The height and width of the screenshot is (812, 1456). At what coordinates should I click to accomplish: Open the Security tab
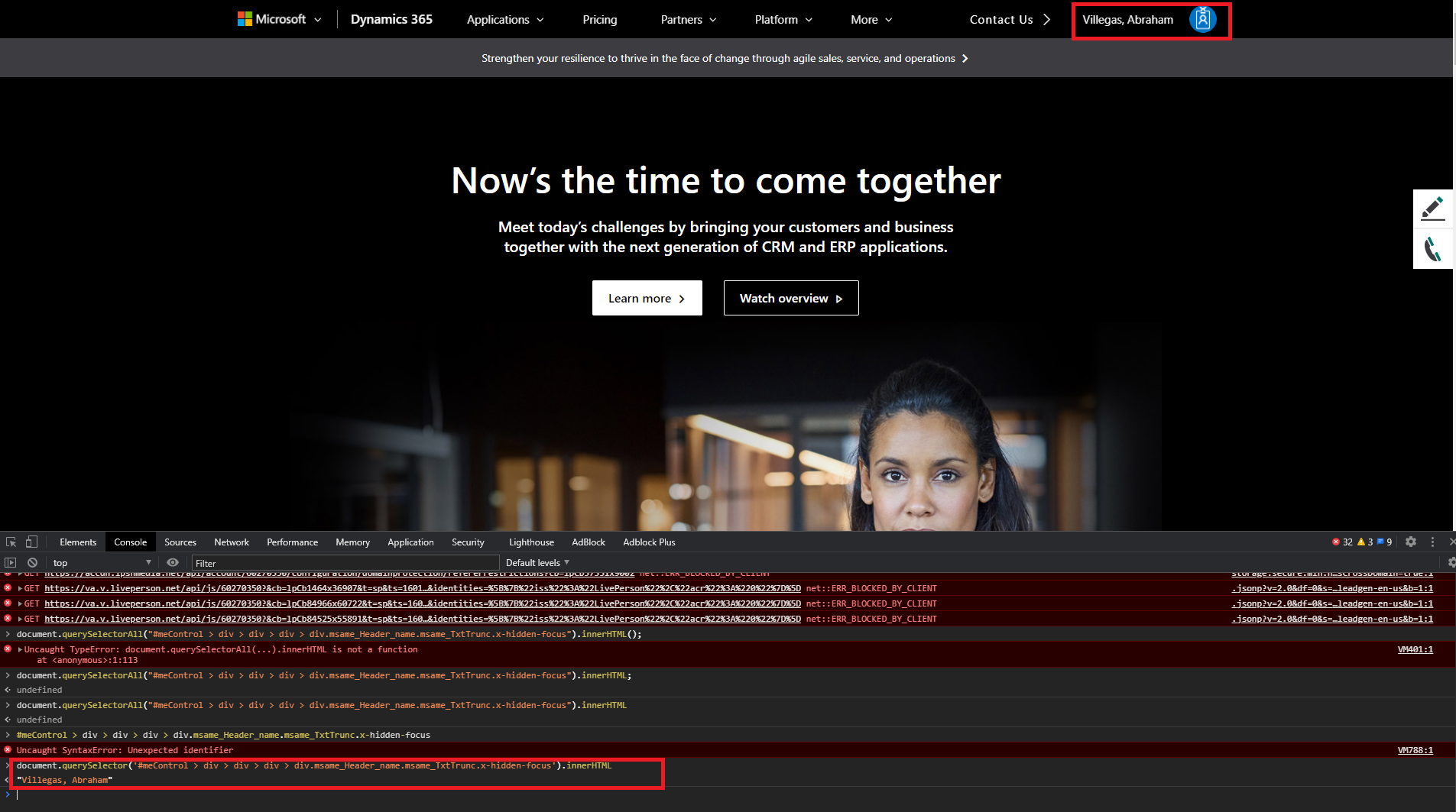(468, 542)
